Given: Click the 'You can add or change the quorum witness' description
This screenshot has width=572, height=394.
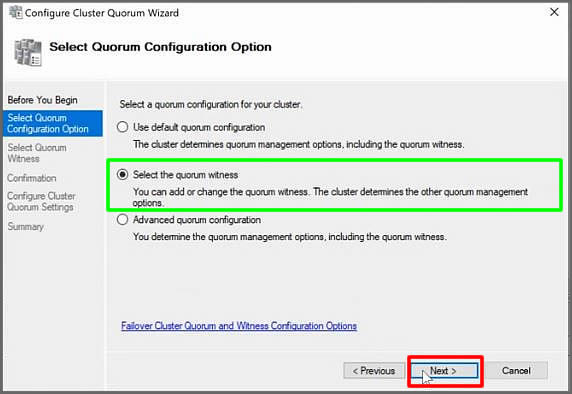Looking at the screenshot, I should 330,197.
